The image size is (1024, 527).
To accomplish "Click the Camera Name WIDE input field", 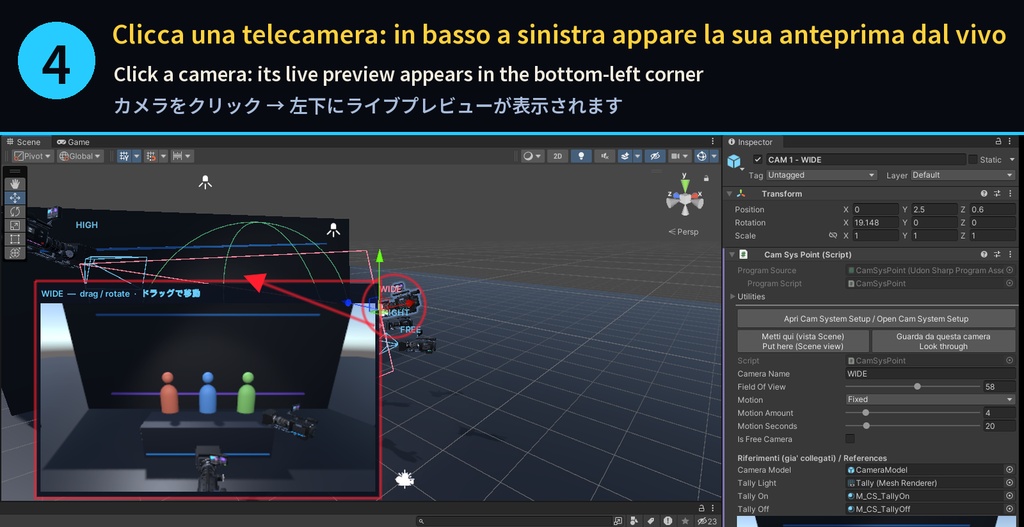I will click(930, 374).
